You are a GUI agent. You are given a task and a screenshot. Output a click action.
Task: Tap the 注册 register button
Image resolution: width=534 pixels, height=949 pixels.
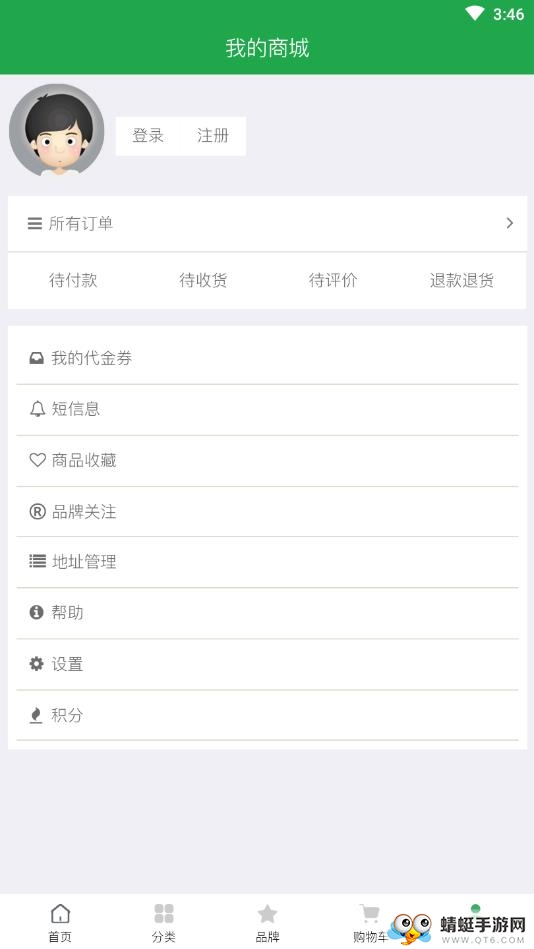[x=213, y=136]
